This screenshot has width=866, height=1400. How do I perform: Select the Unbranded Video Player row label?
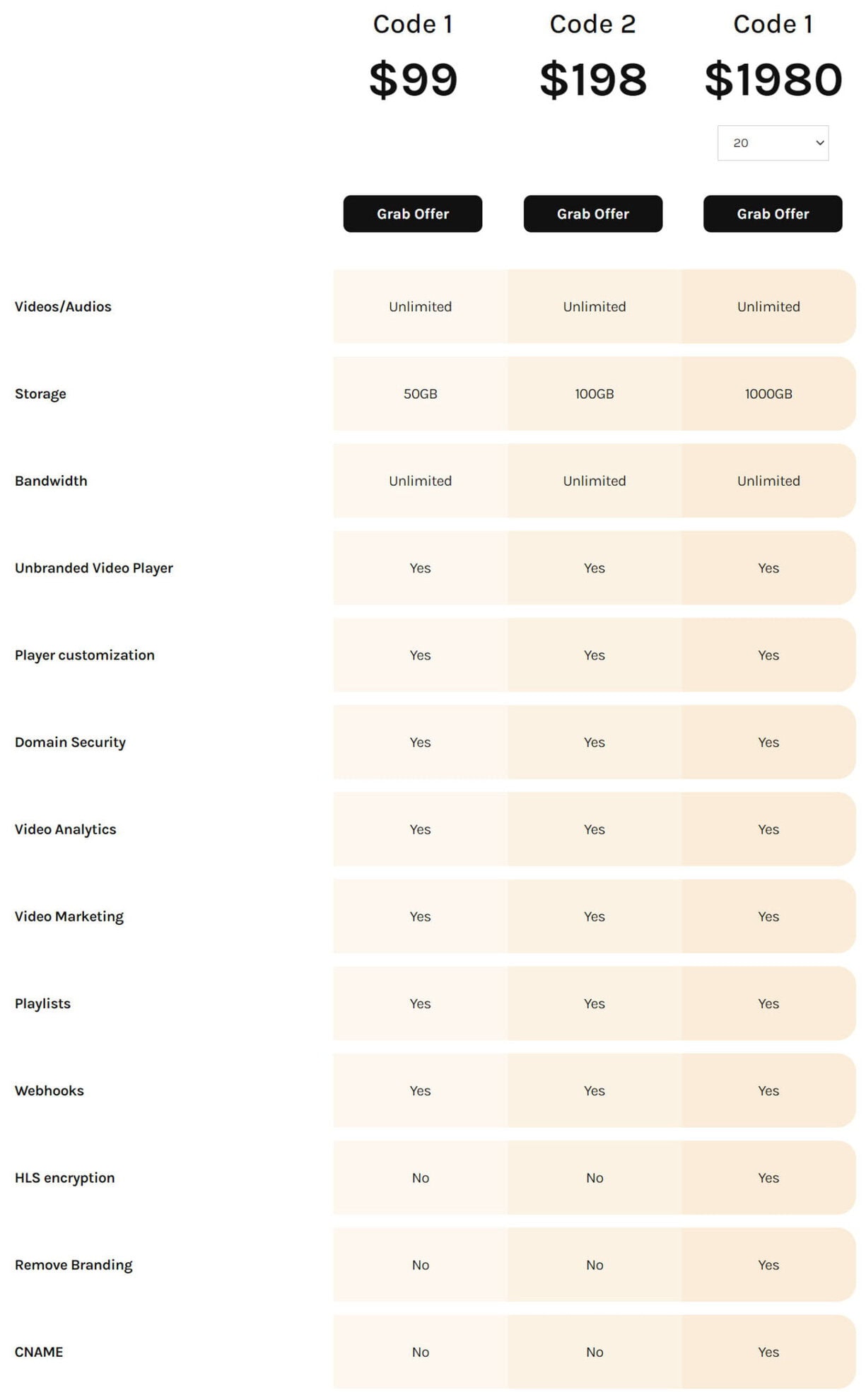click(94, 568)
